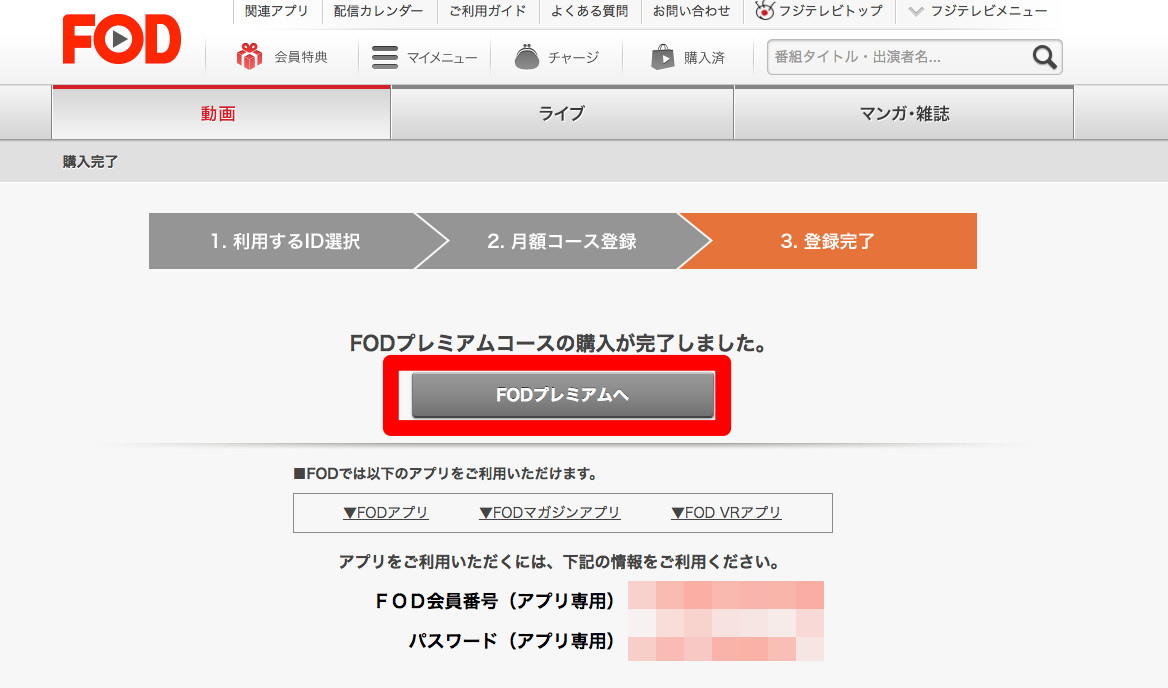Select 会員特典 label
The width and height of the screenshot is (1168, 688).
pyautogui.click(x=301, y=57)
